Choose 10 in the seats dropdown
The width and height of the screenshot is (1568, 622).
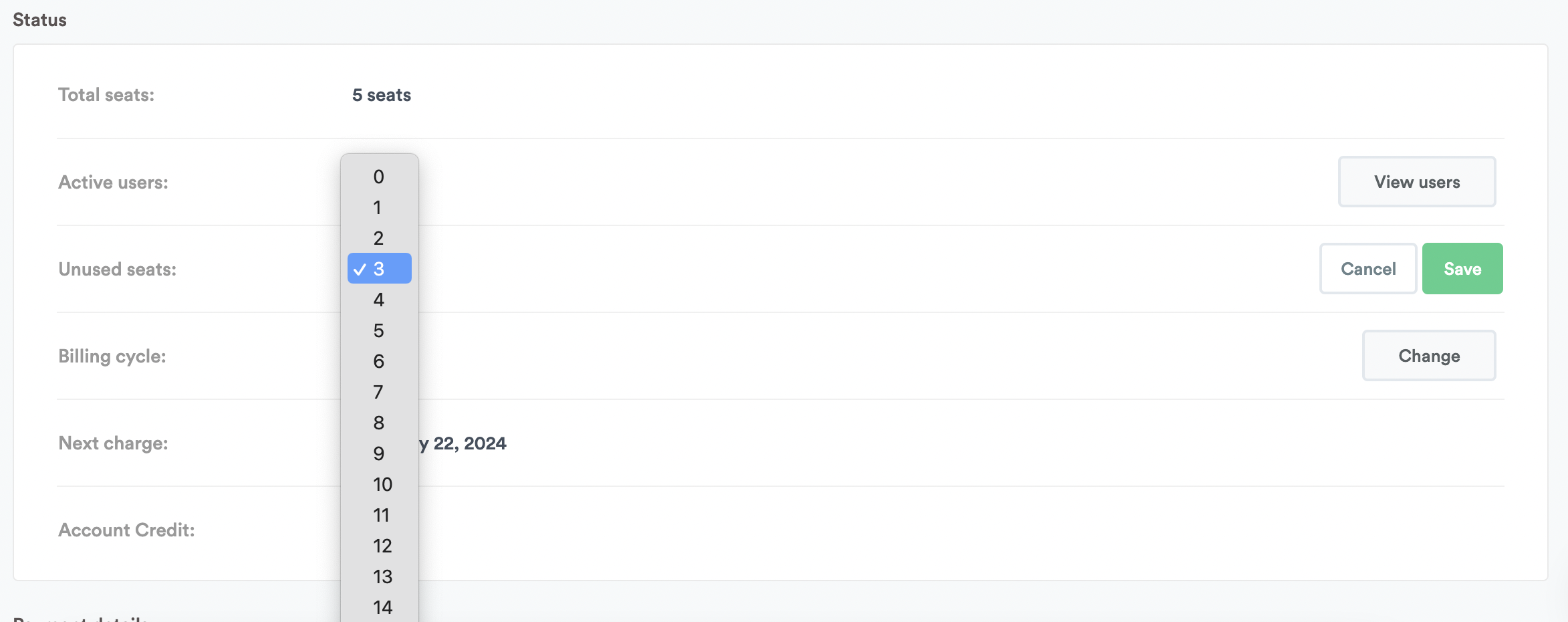click(382, 484)
